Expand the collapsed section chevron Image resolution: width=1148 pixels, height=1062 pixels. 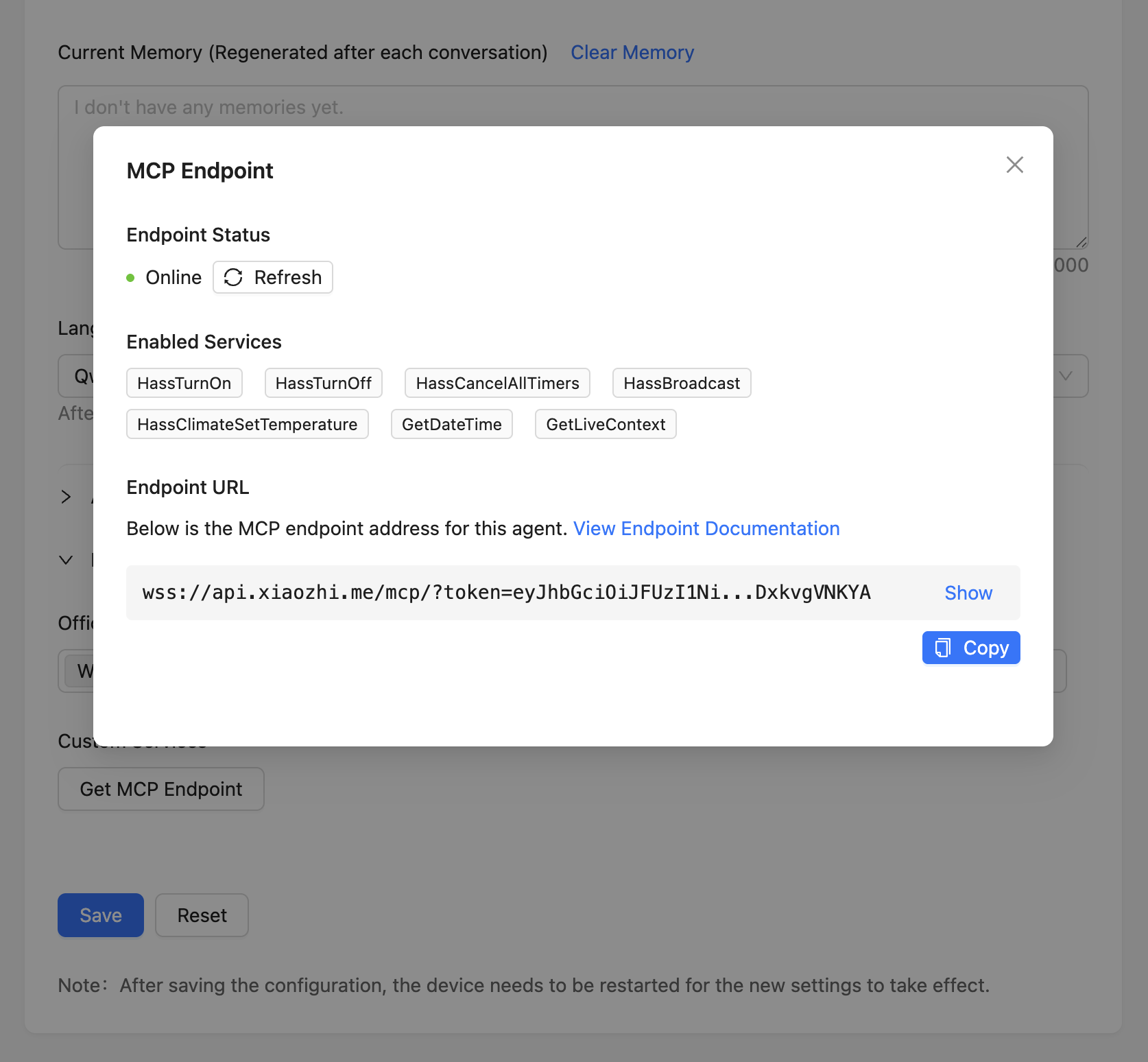(x=66, y=497)
